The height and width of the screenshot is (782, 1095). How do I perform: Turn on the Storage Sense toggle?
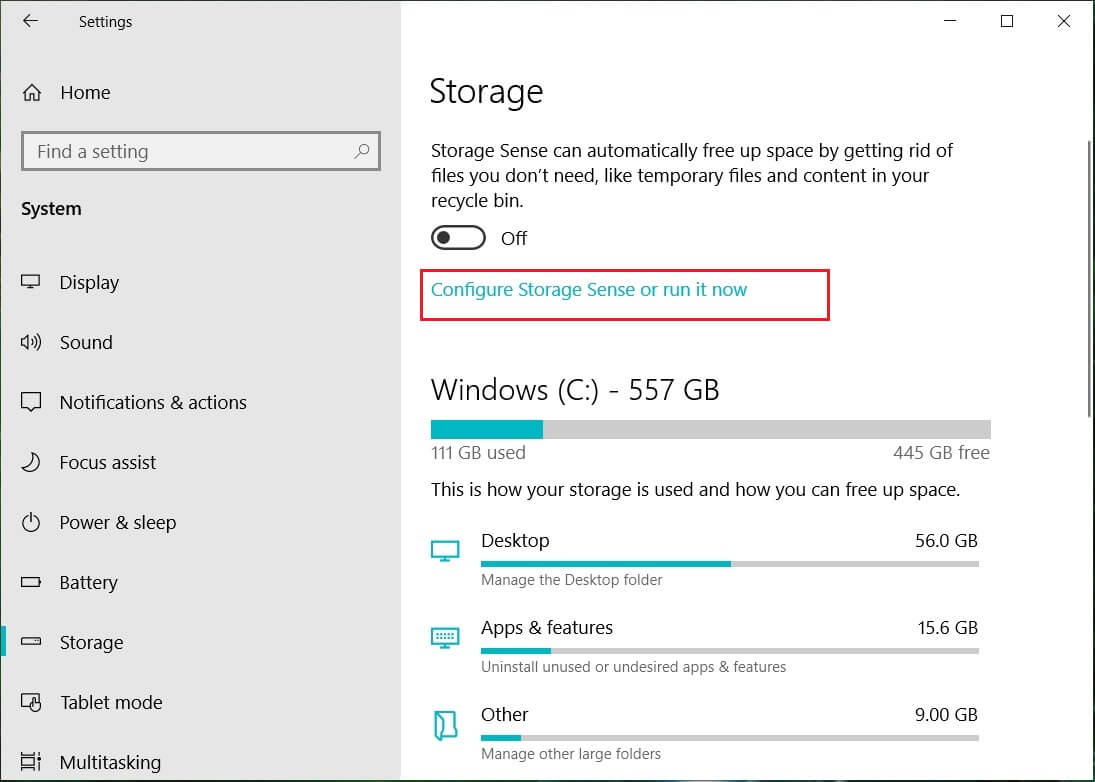click(x=458, y=238)
